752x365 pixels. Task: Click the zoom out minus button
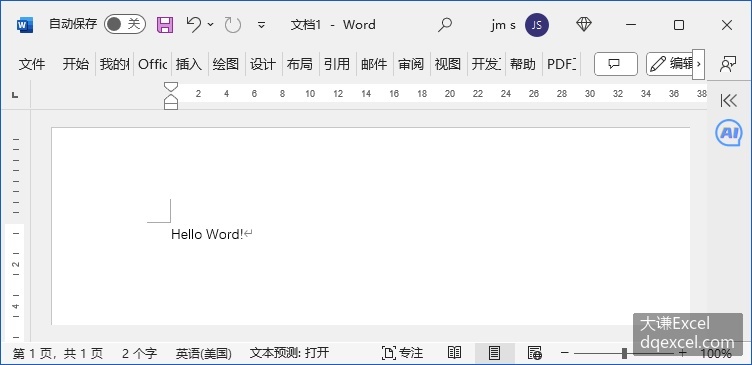[565, 353]
